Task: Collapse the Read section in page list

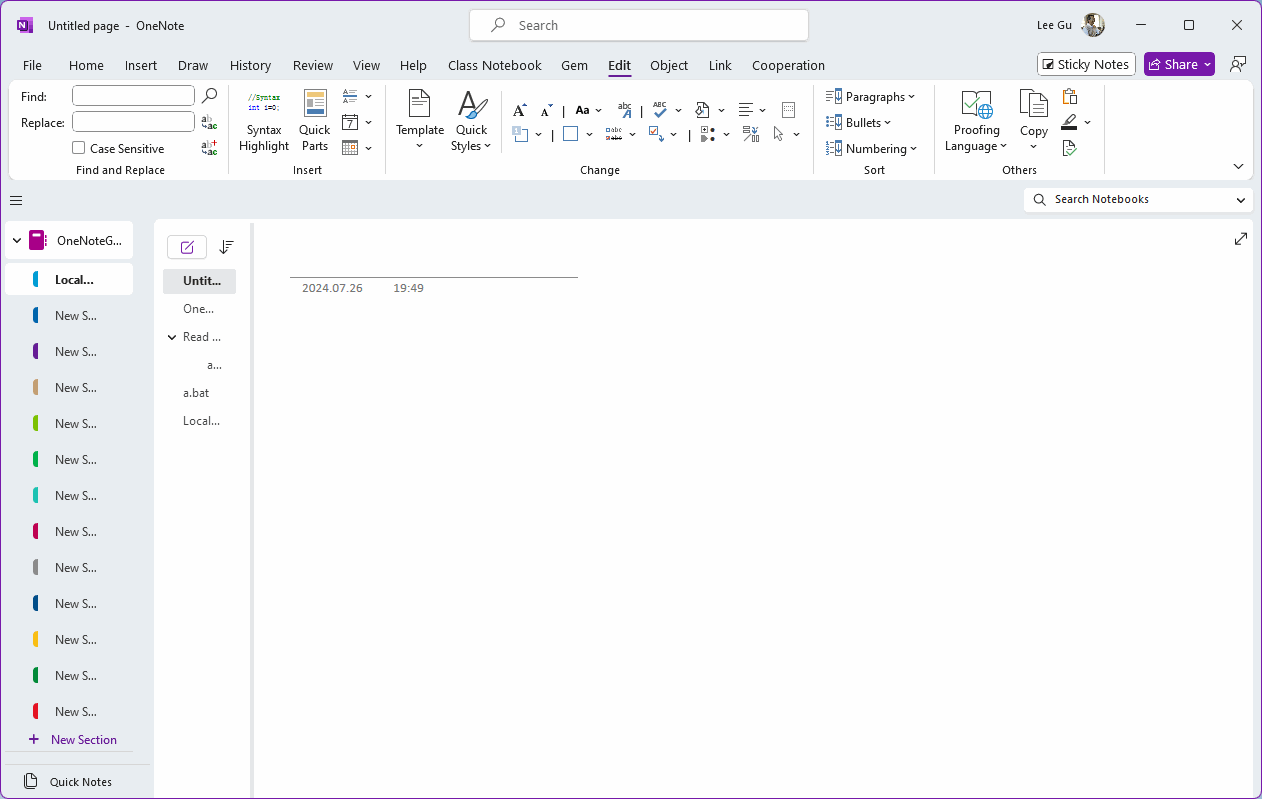Action: click(x=171, y=337)
